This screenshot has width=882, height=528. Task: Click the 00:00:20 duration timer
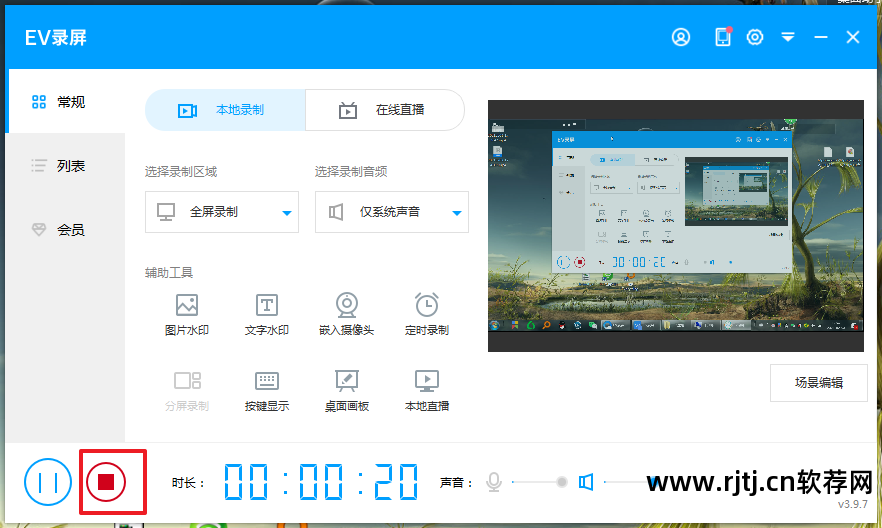click(321, 482)
